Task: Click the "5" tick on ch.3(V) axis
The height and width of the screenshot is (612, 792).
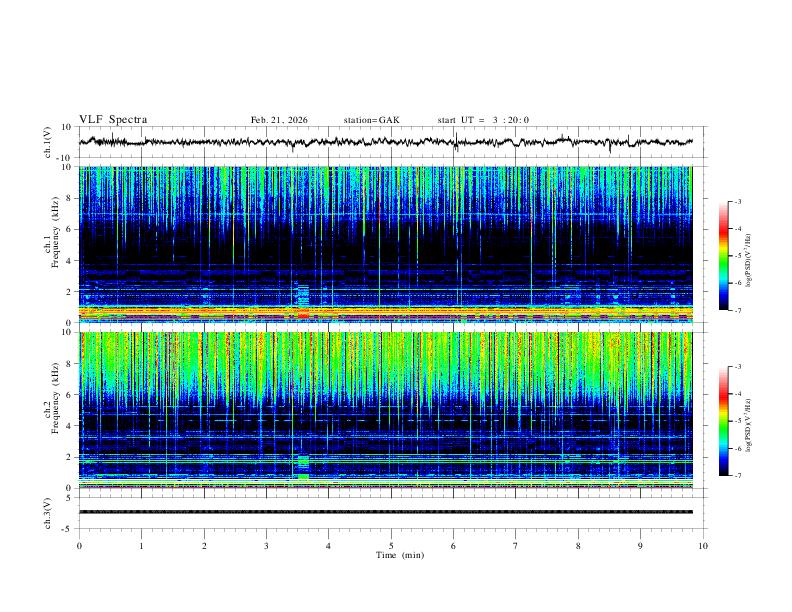Action: pyautogui.click(x=70, y=497)
